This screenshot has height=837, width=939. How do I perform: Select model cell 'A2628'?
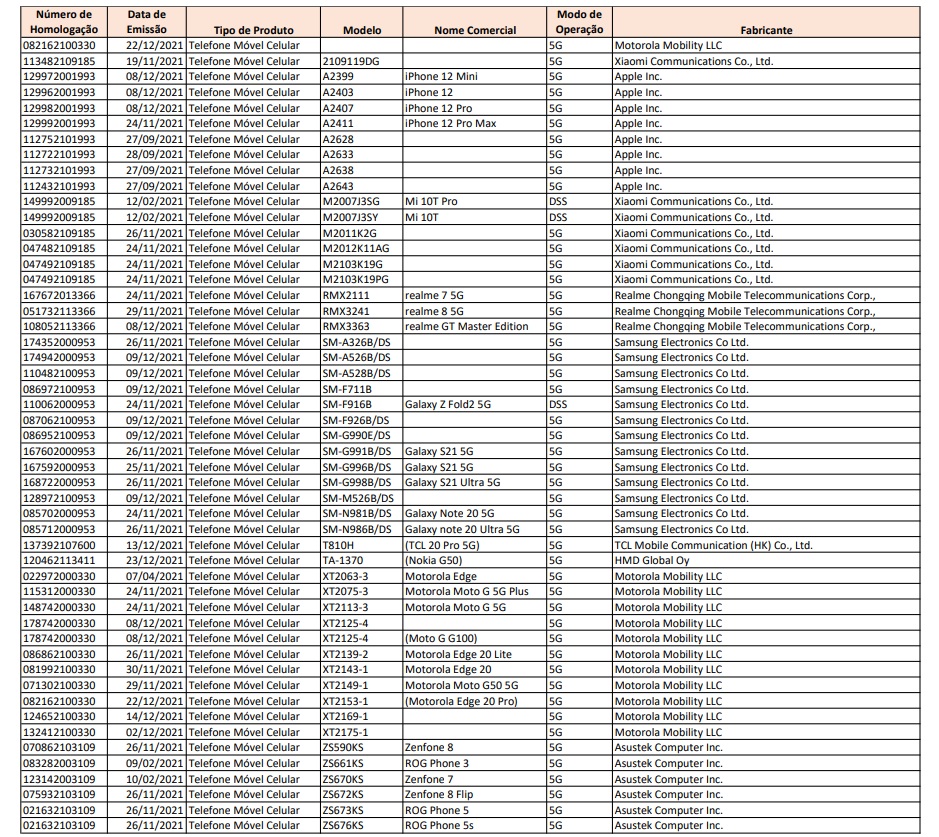[362, 140]
